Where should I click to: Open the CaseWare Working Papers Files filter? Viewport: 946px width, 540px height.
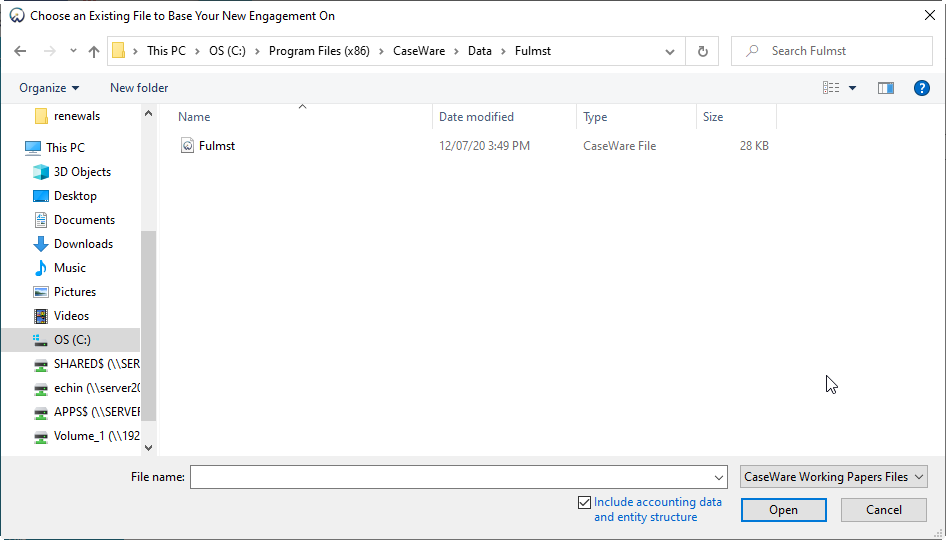click(833, 477)
